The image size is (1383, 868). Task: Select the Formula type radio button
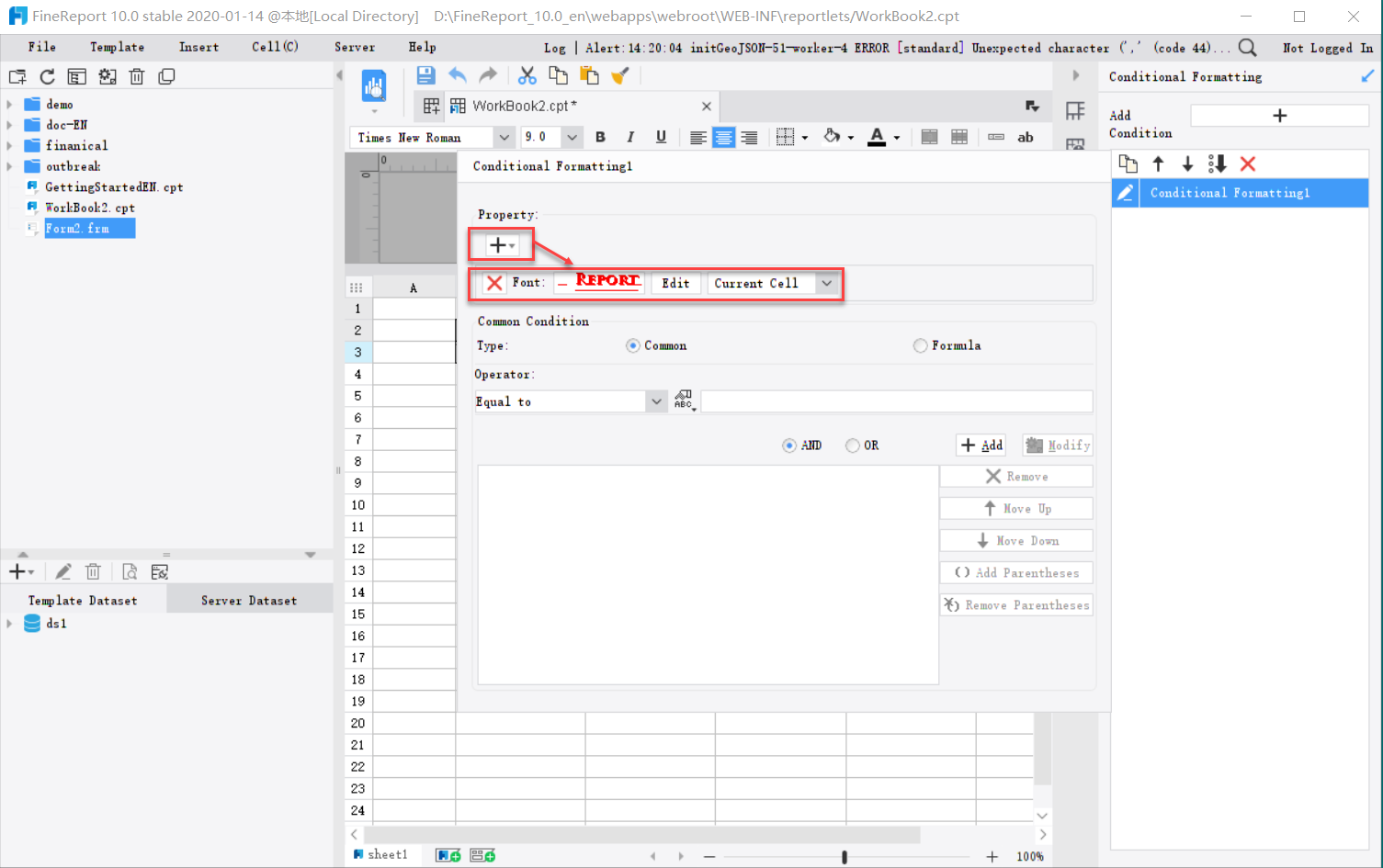tap(920, 345)
